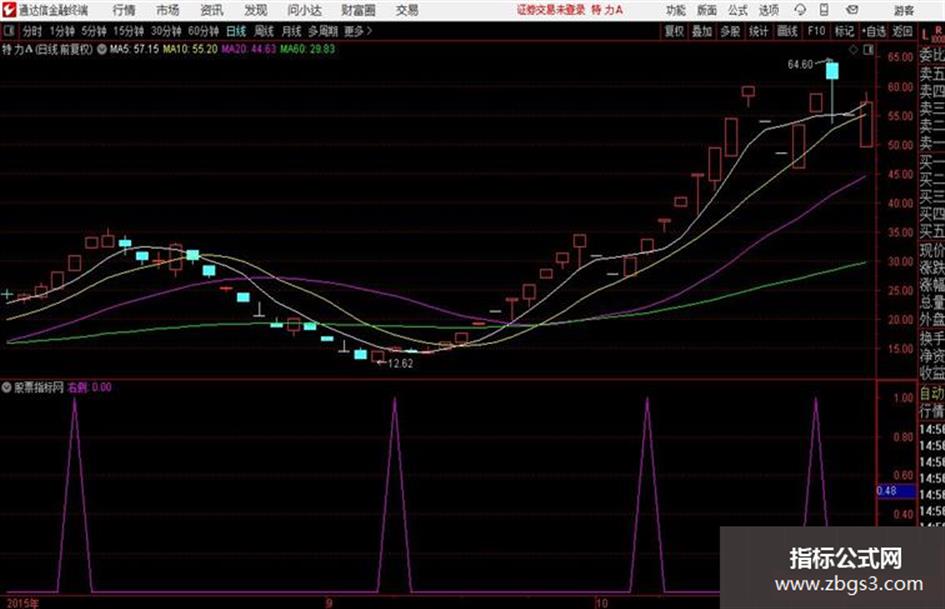
Task: Click the 游客 guest account label
Action: 903,10
